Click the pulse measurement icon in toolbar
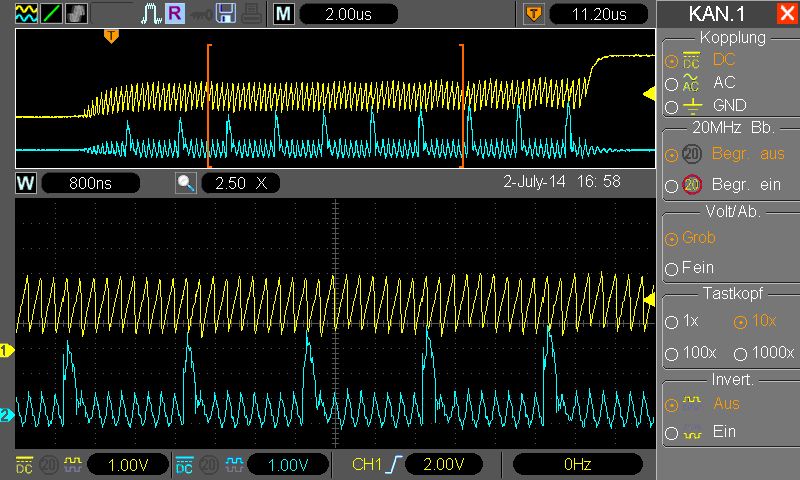Image resolution: width=800 pixels, height=480 pixels. pyautogui.click(x=150, y=14)
